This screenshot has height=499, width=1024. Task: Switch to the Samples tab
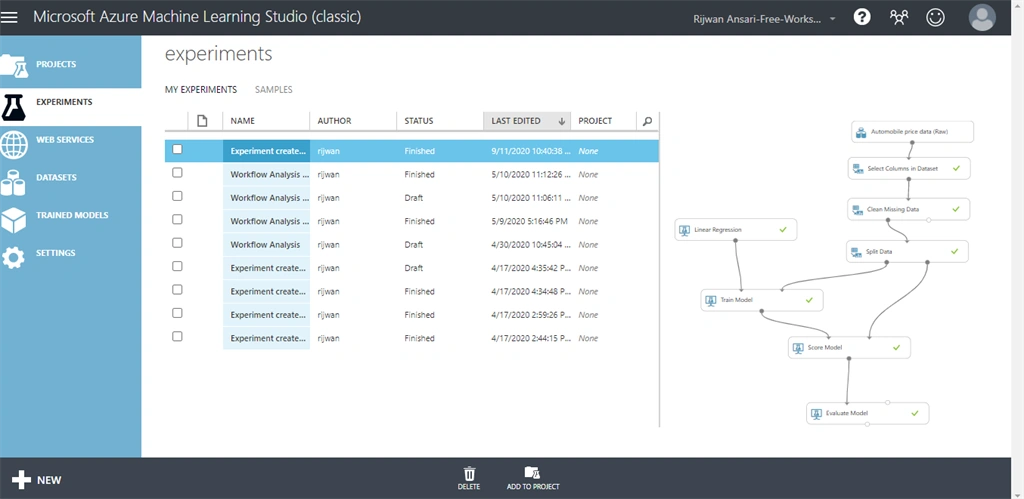274,89
